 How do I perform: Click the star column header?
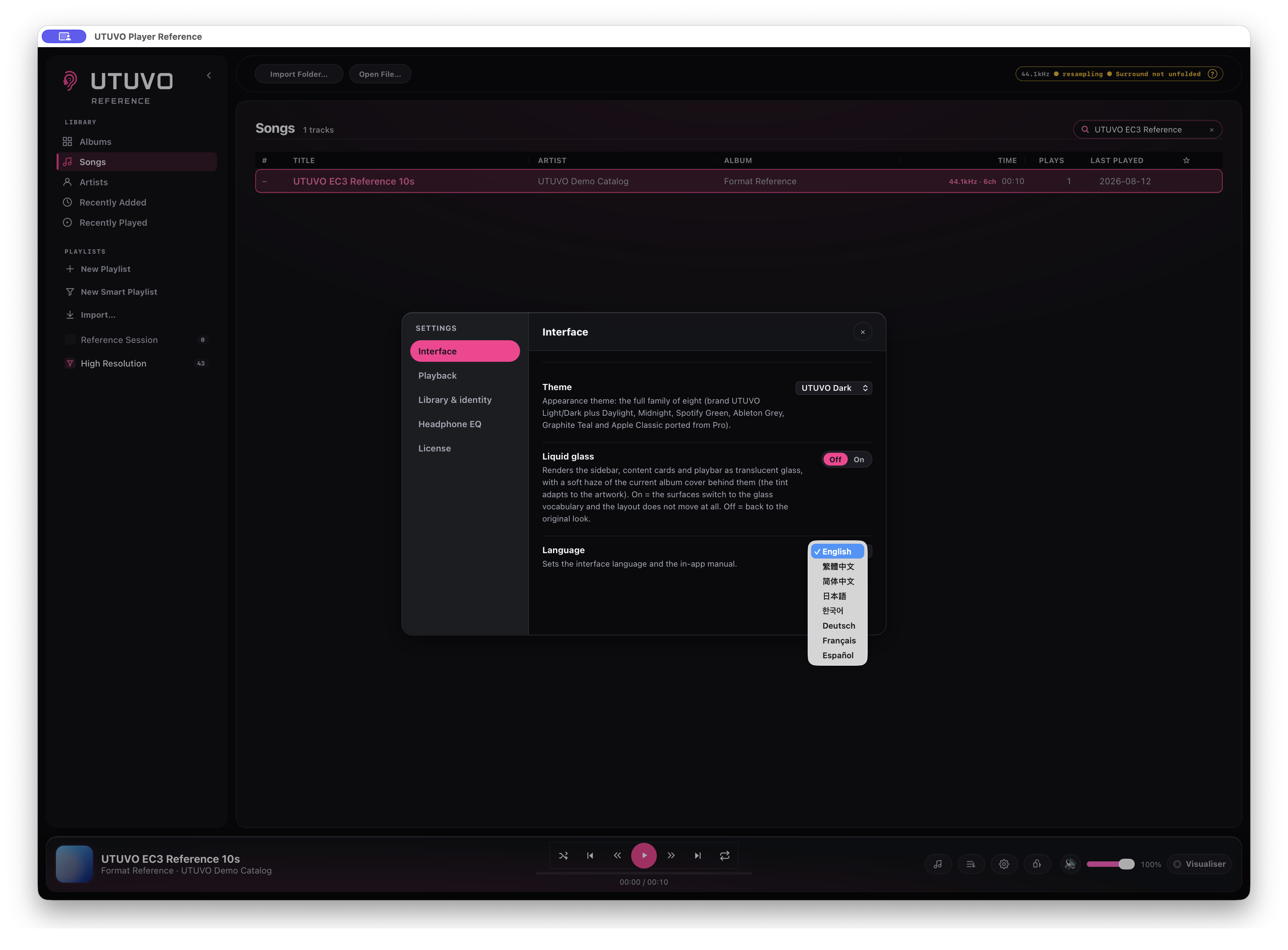1186,160
